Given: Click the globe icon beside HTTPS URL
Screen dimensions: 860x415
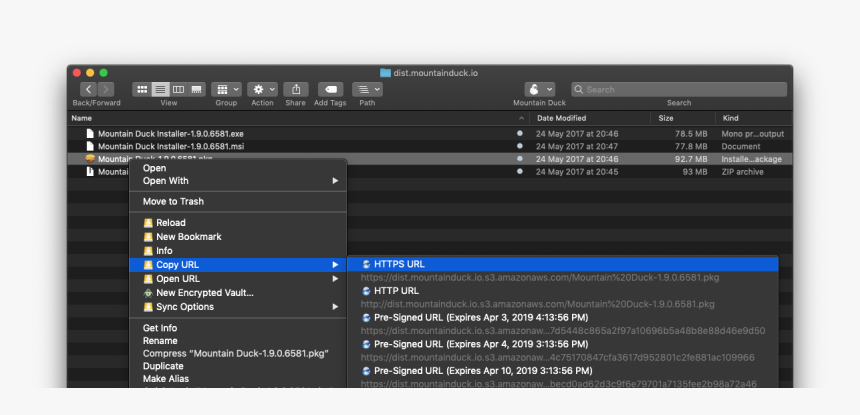Looking at the screenshot, I should tap(366, 264).
